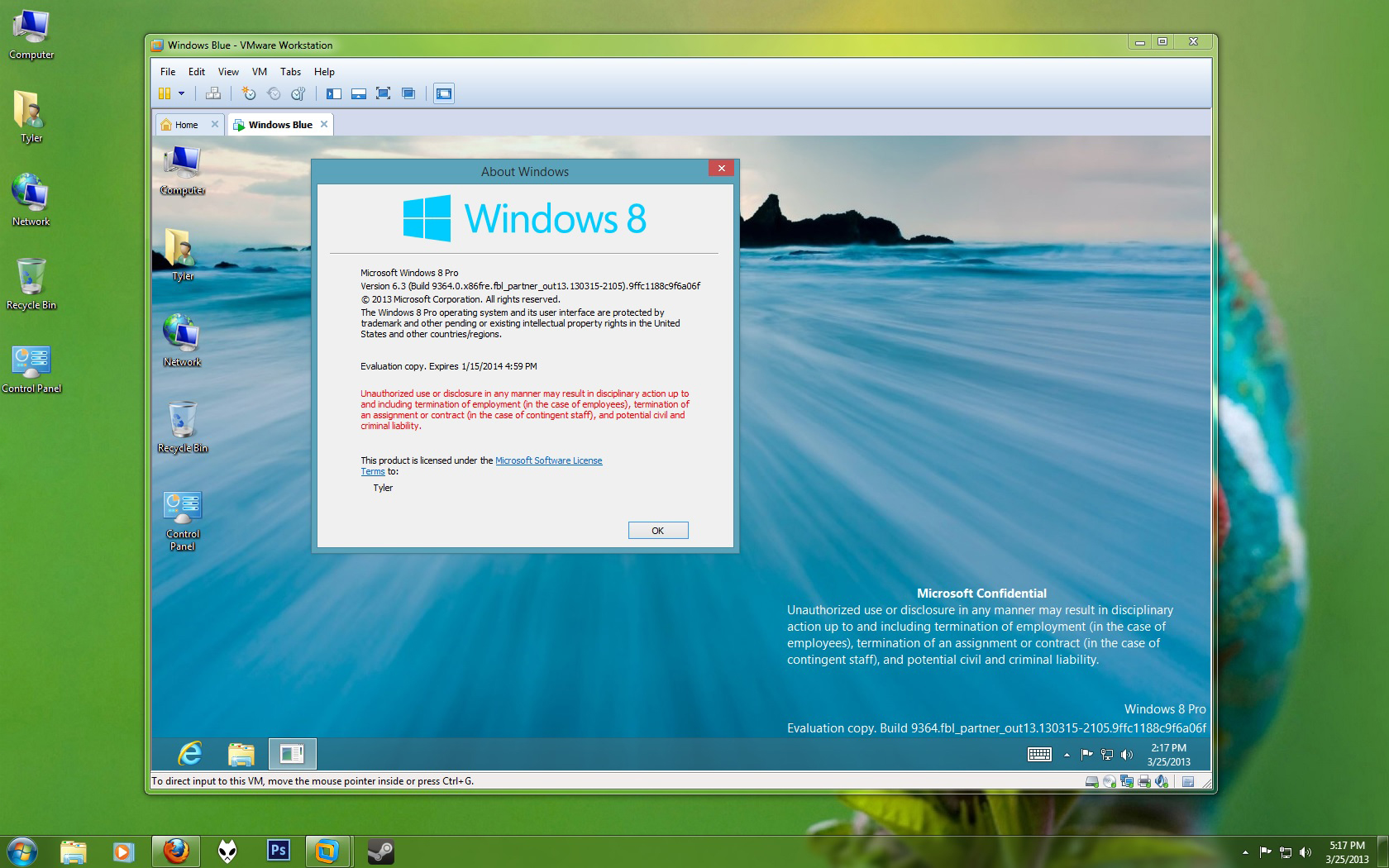Click the printer device status icon
The height and width of the screenshot is (868, 1389).
click(1144, 781)
